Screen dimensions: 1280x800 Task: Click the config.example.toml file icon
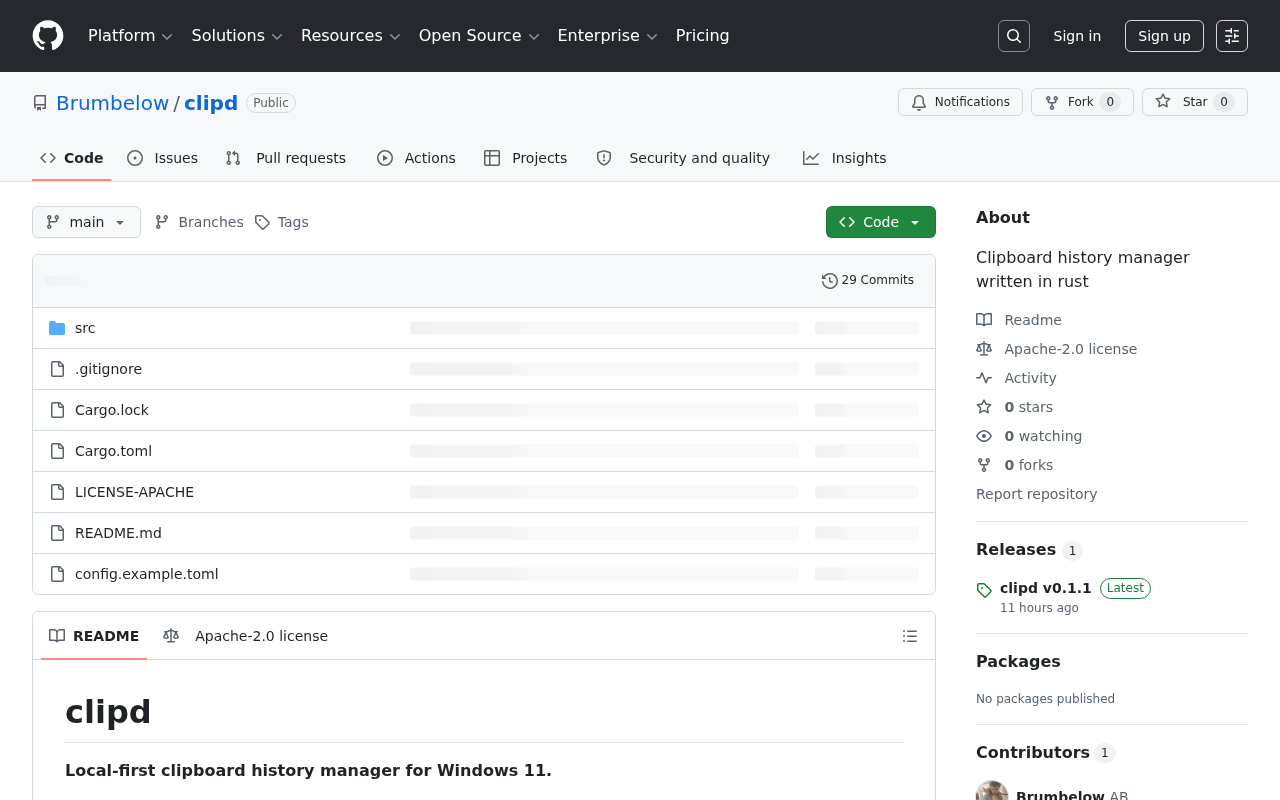[57, 574]
